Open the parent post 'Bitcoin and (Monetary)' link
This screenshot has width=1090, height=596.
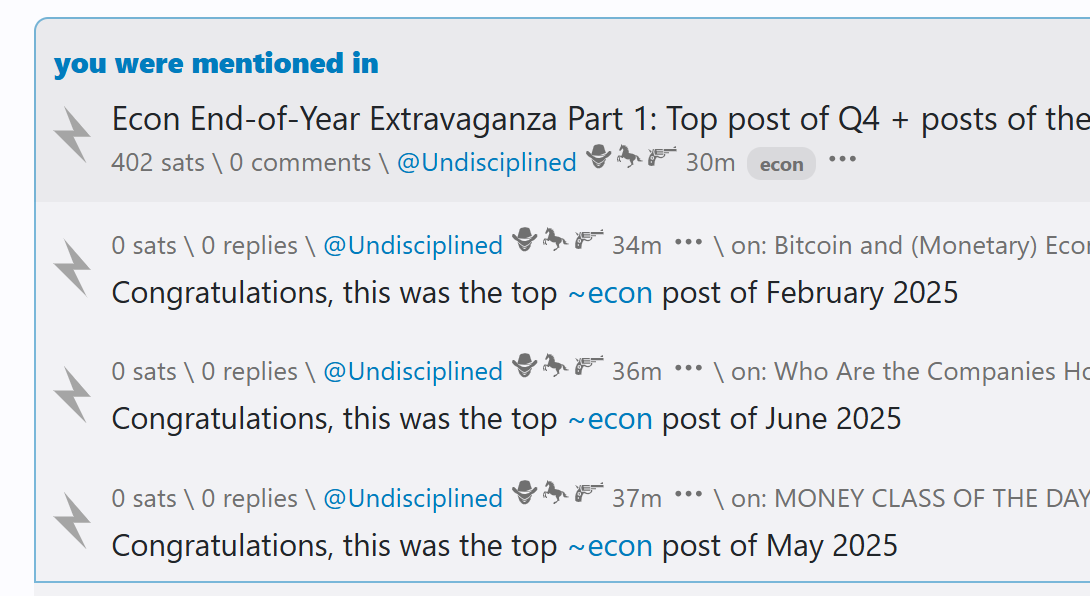[930, 246]
